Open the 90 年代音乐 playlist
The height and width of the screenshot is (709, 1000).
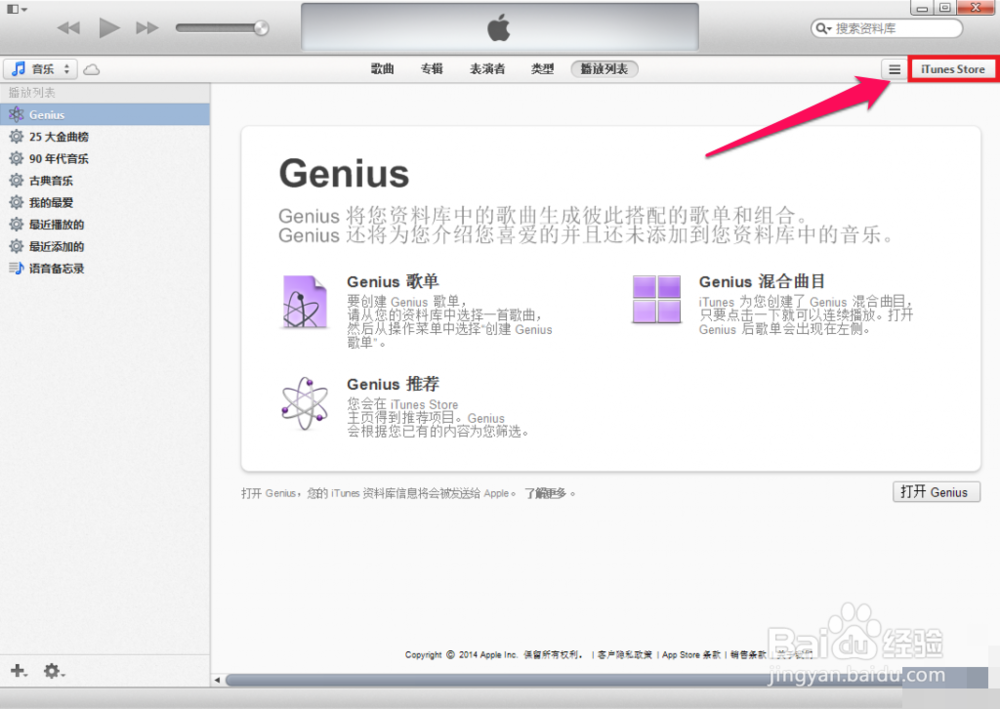pos(105,159)
